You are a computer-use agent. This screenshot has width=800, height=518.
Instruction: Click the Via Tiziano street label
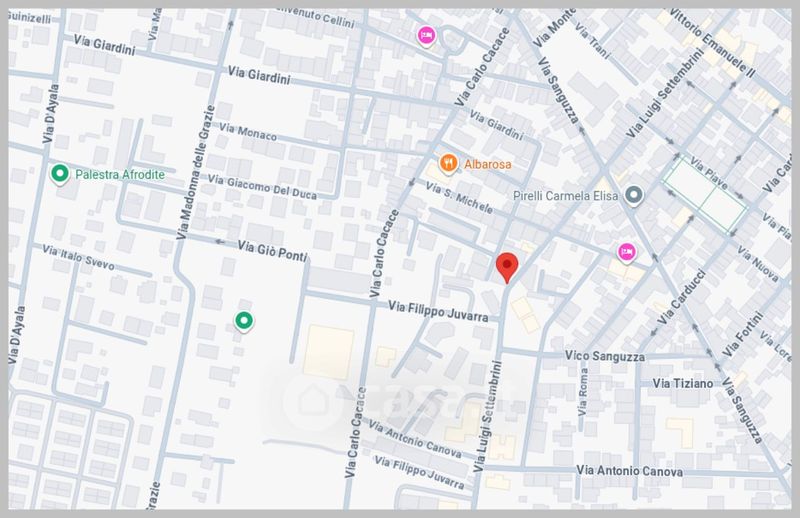[x=682, y=383]
